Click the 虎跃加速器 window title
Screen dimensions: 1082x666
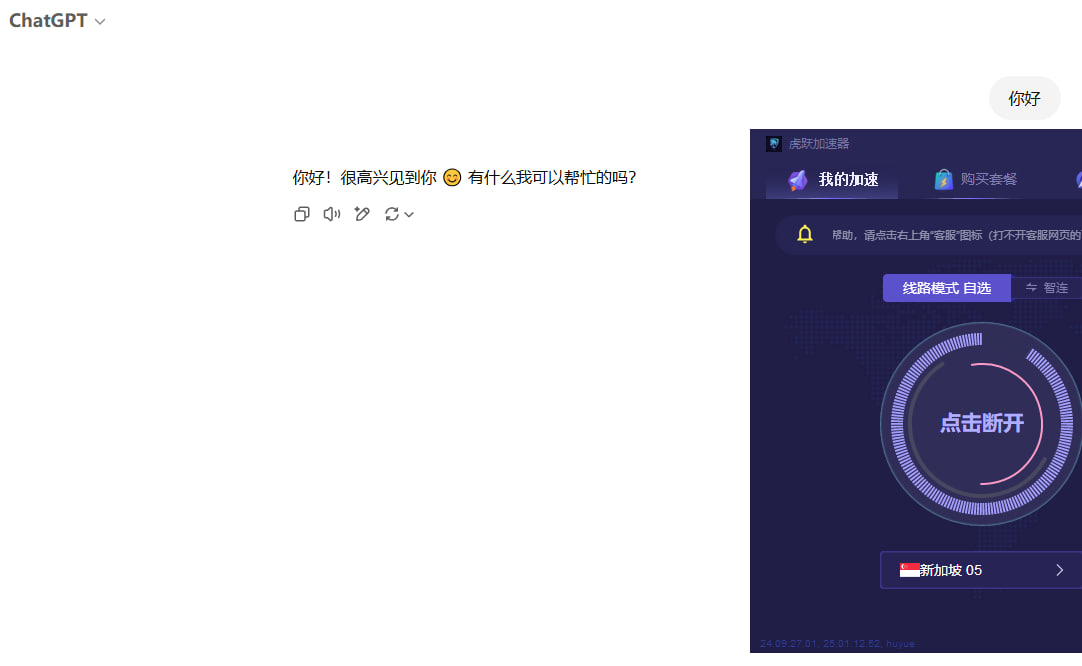pos(818,144)
